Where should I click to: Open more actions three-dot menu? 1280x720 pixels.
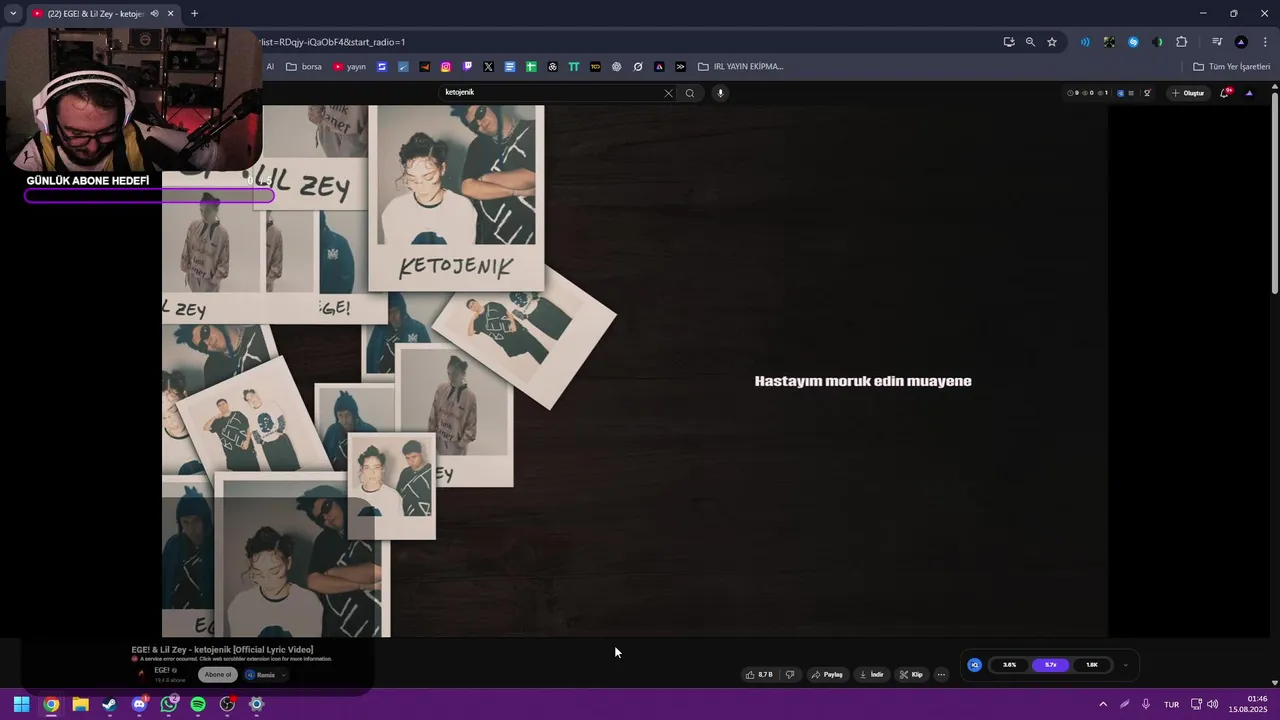pos(941,675)
